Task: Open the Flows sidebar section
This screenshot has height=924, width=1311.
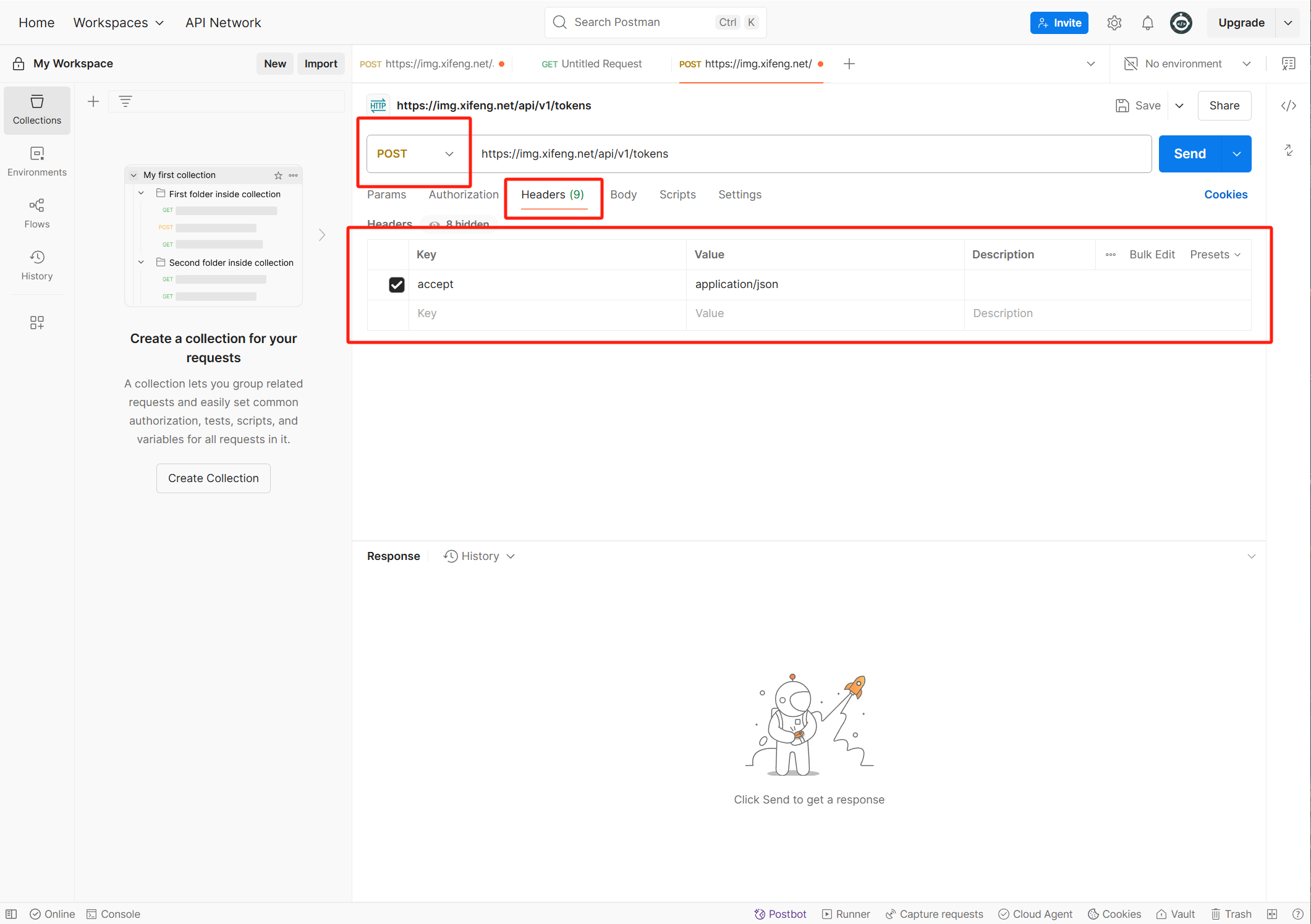Action: pyautogui.click(x=36, y=213)
